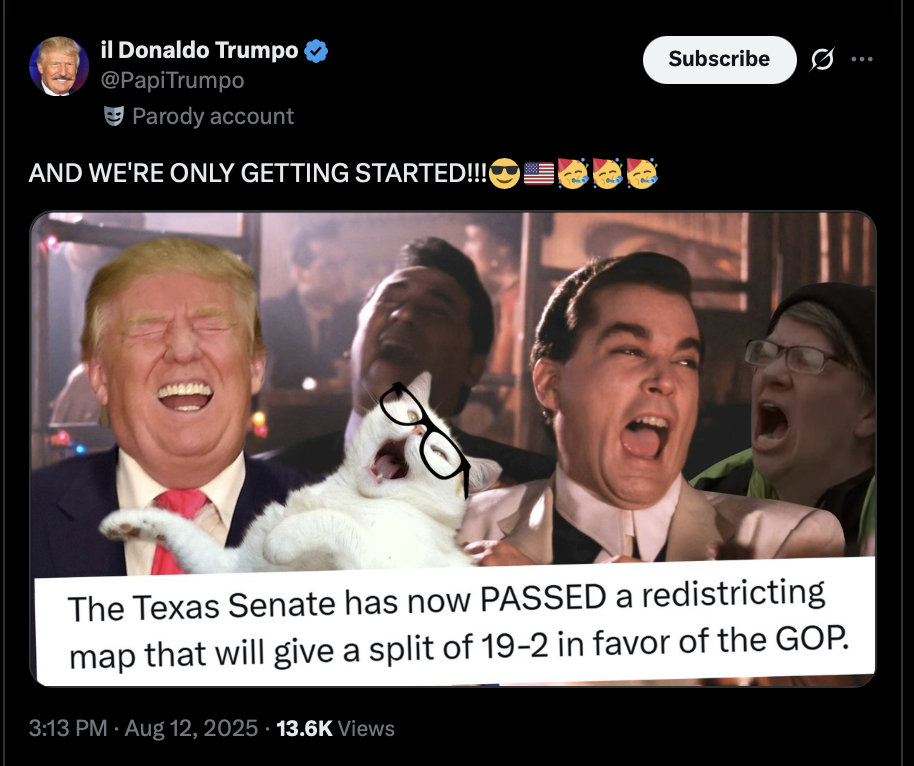Click the AND WE'RE ONLY GETTING STARTED text

tap(258, 173)
